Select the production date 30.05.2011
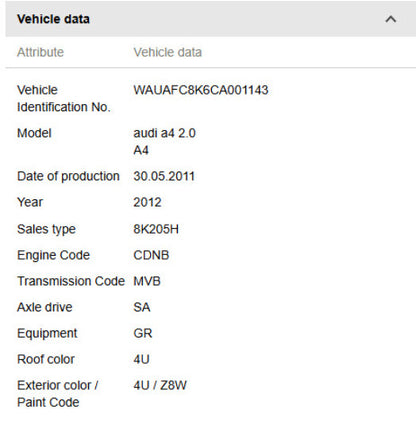The image size is (416, 421). click(x=164, y=176)
